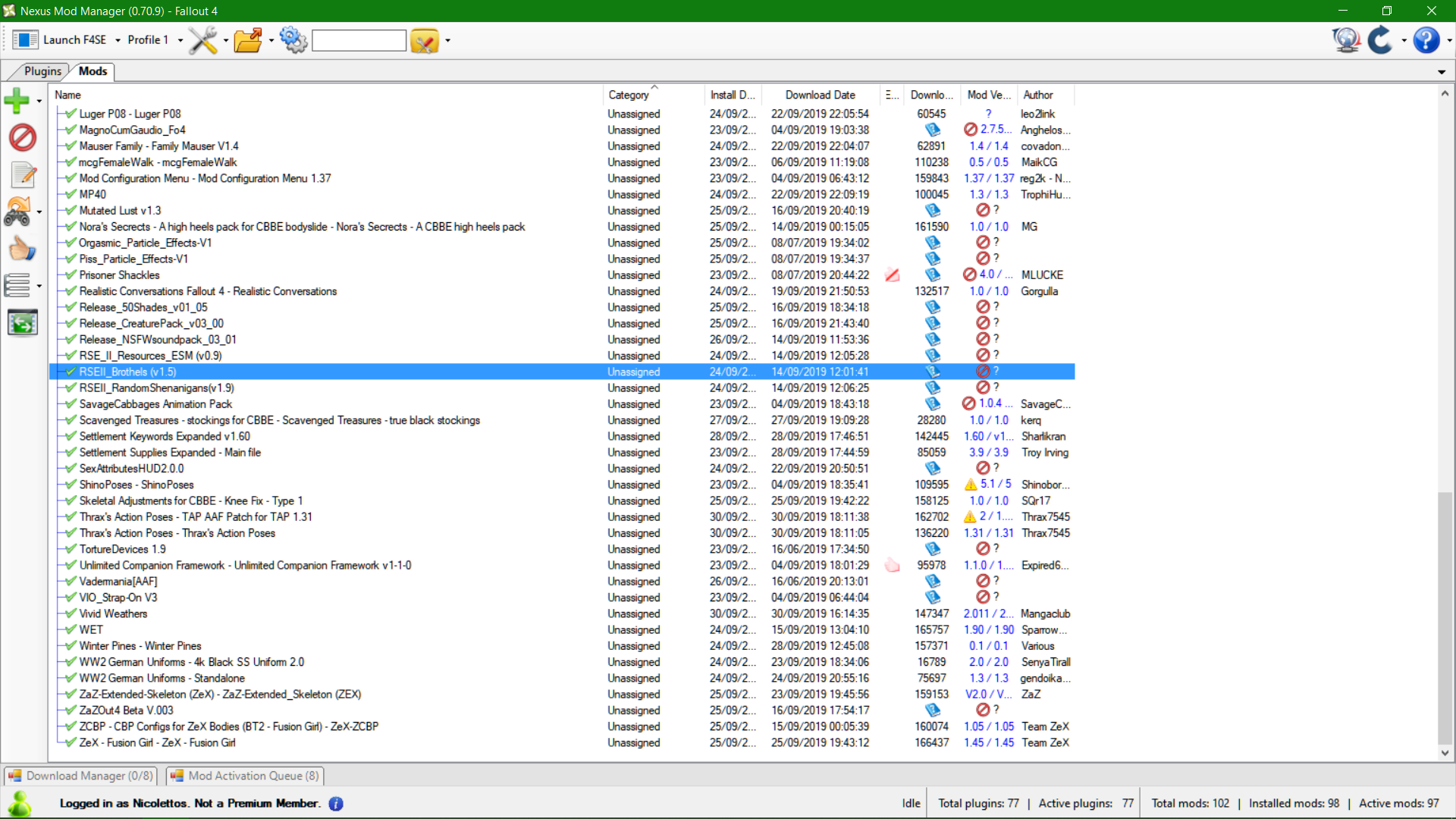Switch to the Plugins tab
Screen dimensions: 1456x819
tap(42, 71)
